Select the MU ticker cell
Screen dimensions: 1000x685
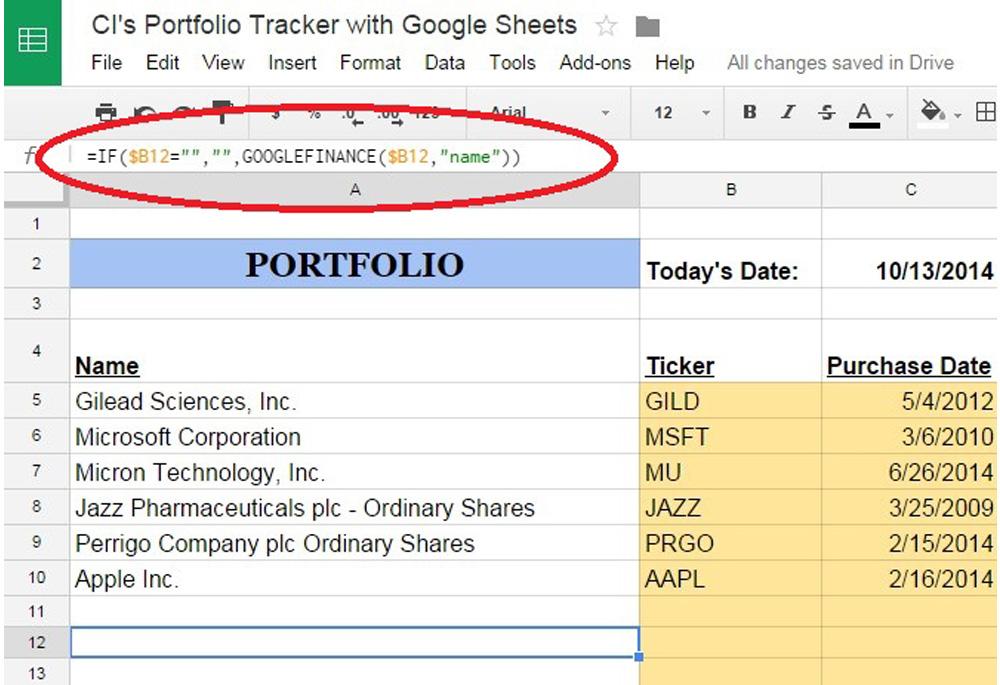tap(731, 472)
